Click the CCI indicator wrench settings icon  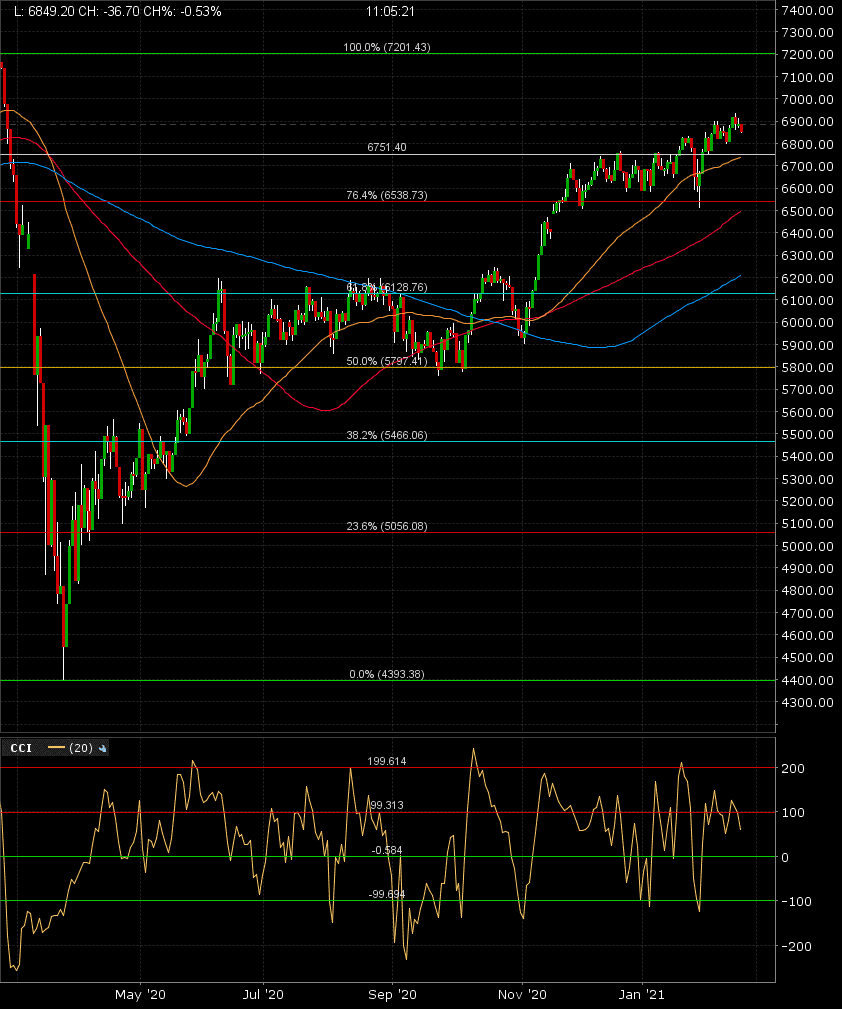[x=103, y=747]
